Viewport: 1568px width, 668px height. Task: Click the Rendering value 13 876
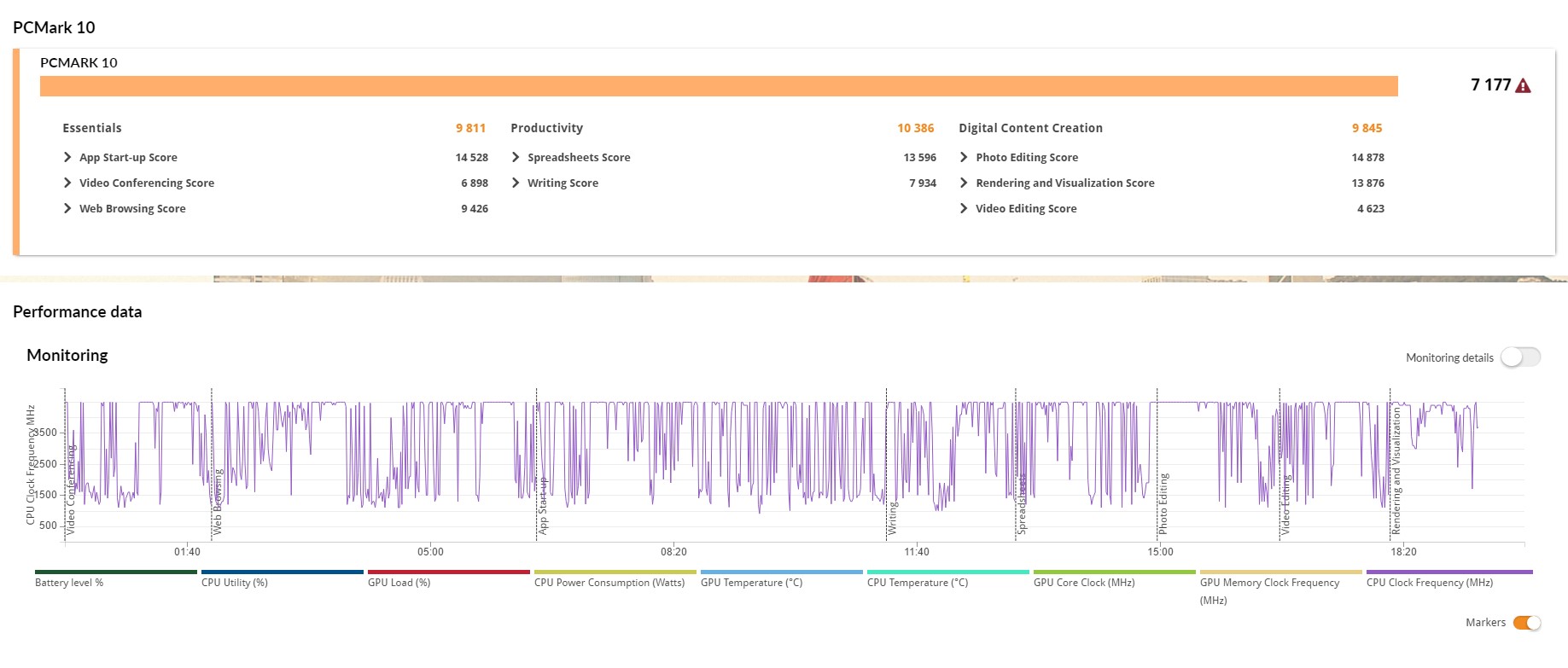pyautogui.click(x=1368, y=183)
